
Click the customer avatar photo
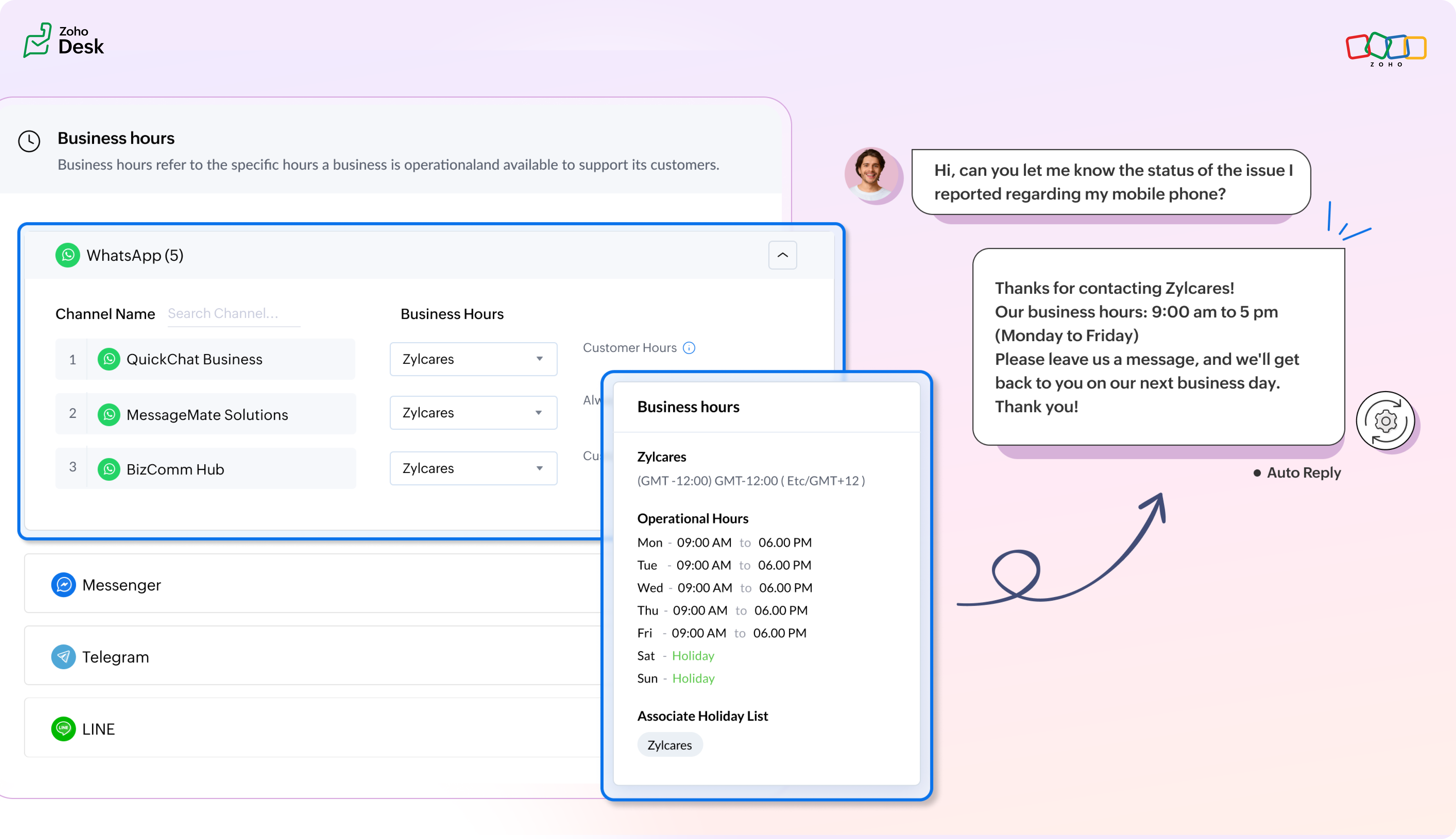click(x=871, y=175)
